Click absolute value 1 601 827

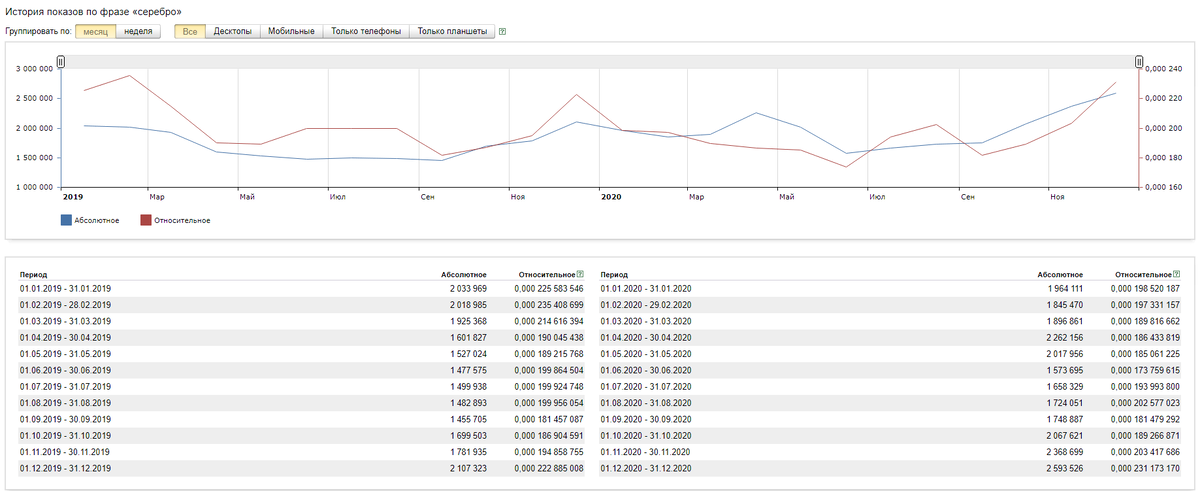point(467,337)
